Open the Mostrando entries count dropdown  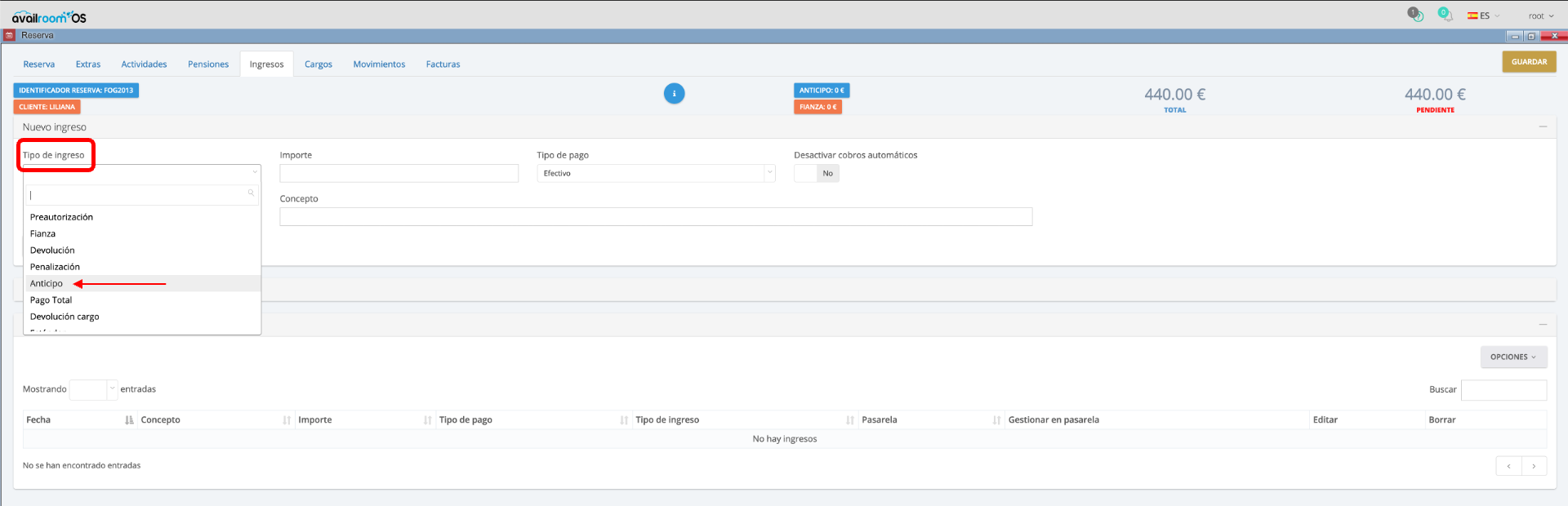[x=93, y=389]
